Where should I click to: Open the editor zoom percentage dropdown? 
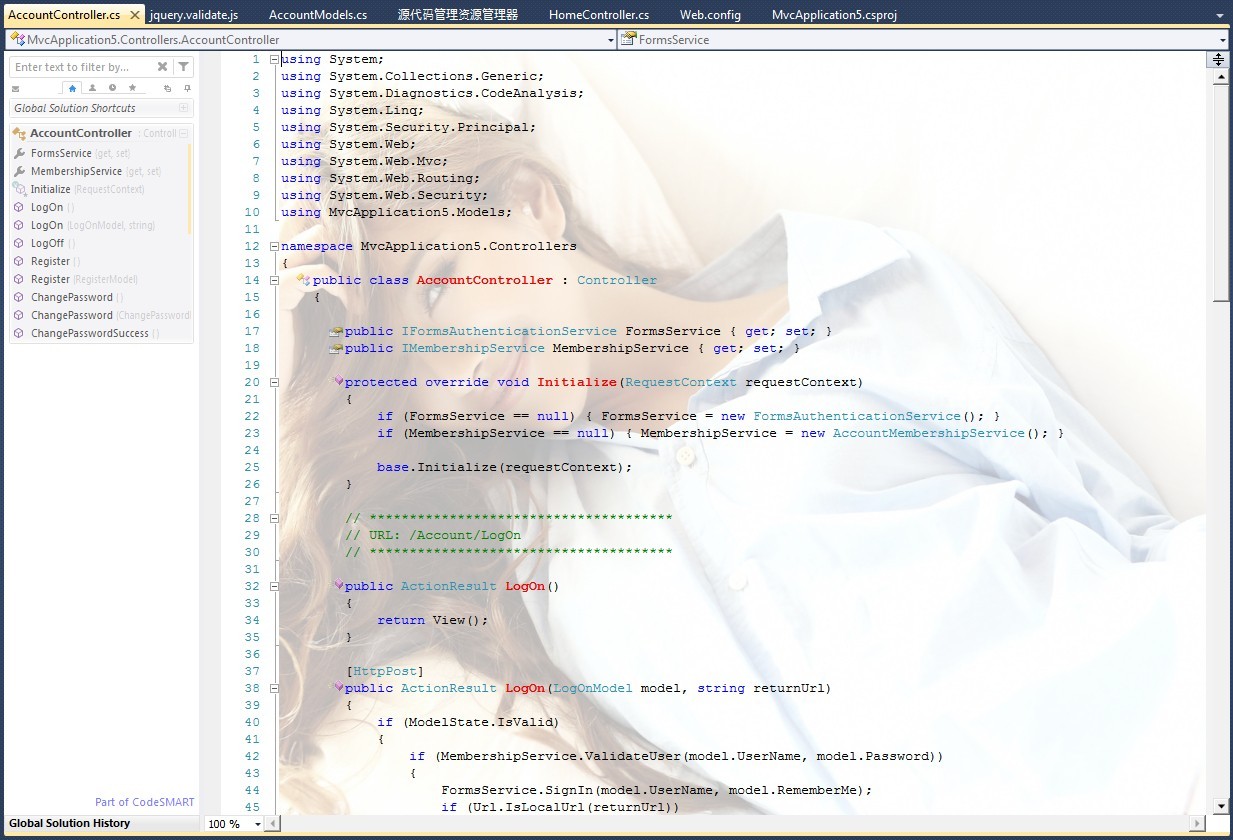point(257,824)
